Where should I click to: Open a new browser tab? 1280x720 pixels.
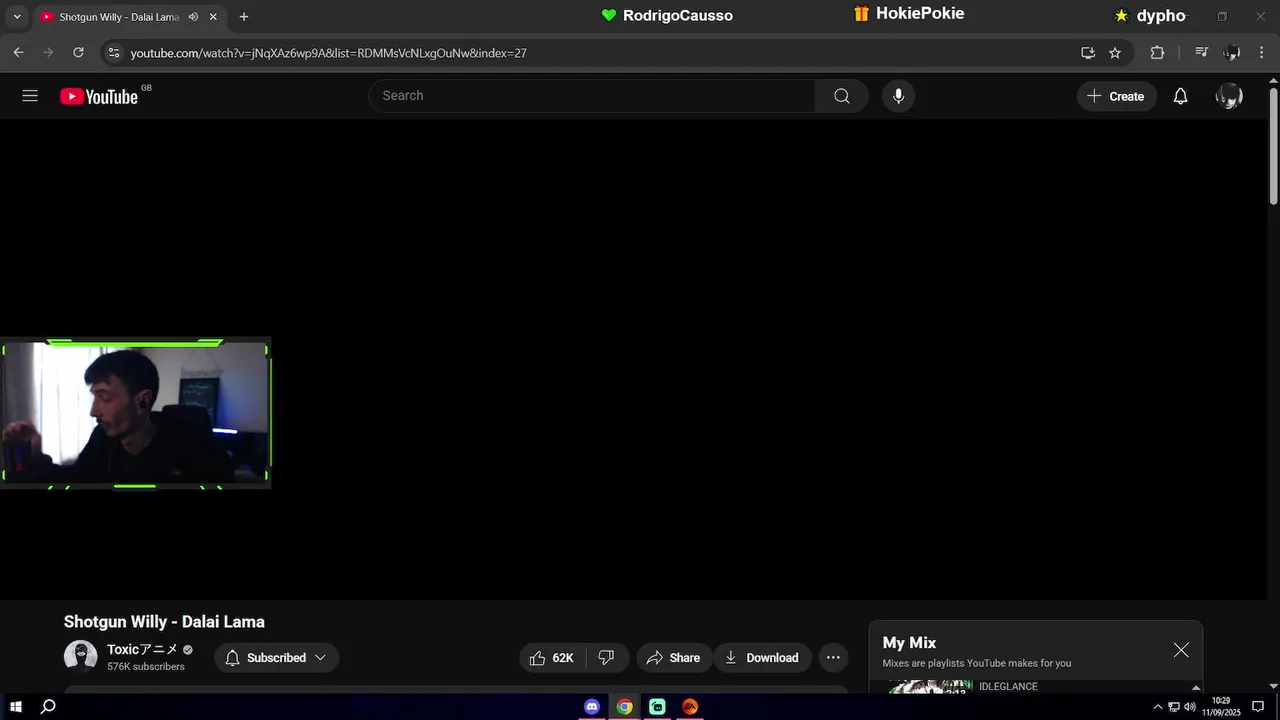pyautogui.click(x=244, y=17)
